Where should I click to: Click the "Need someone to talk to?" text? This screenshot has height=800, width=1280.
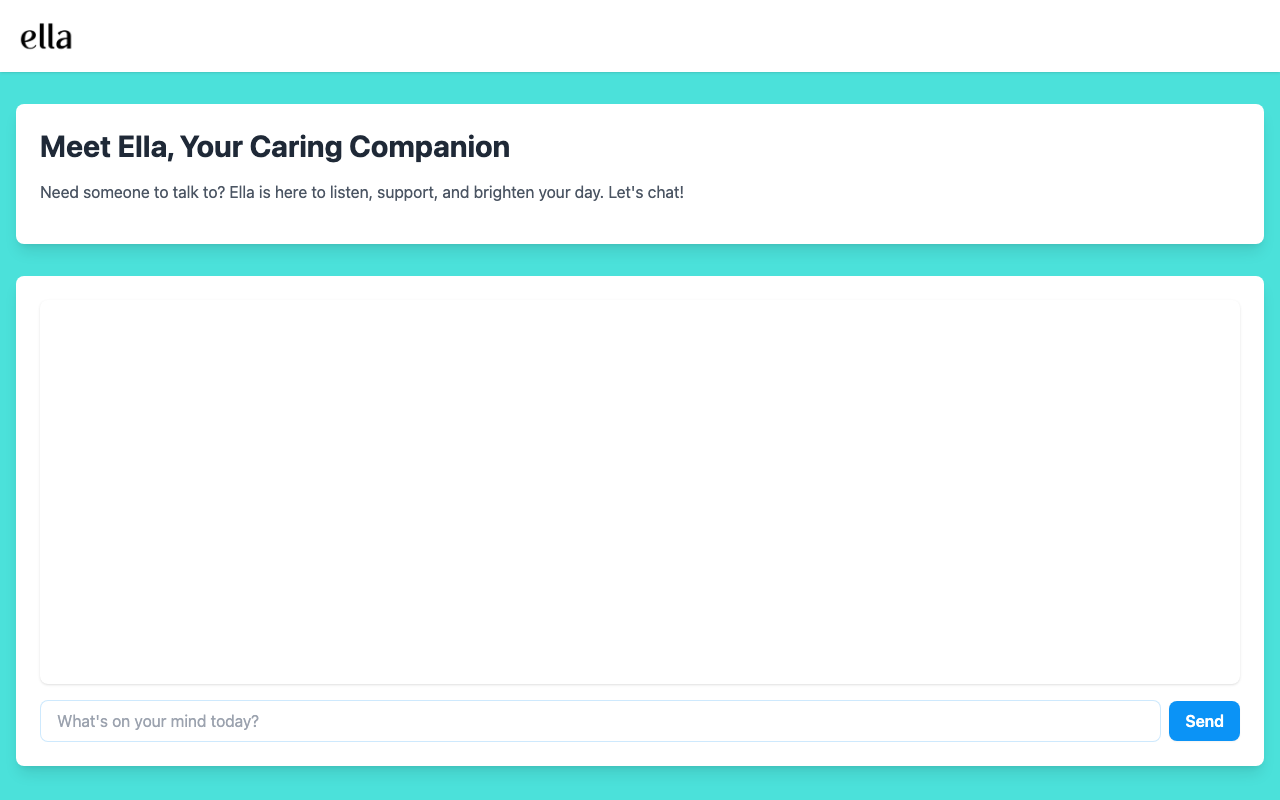click(132, 192)
